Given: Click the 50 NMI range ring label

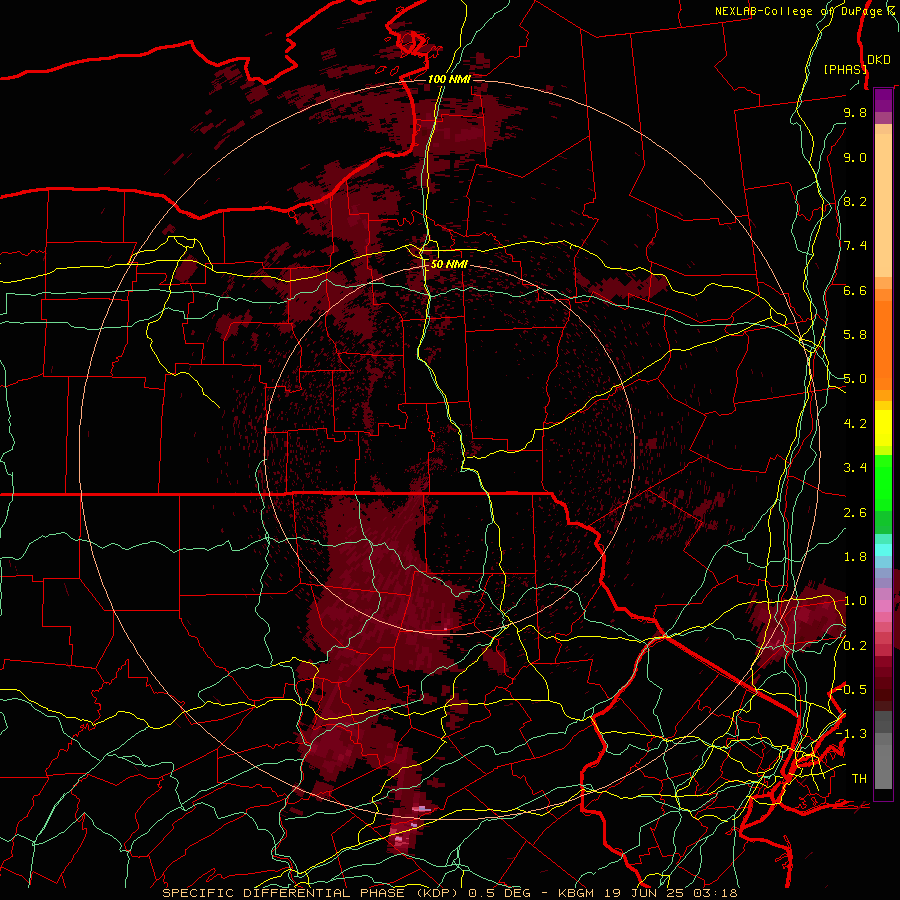Looking at the screenshot, I should (449, 264).
